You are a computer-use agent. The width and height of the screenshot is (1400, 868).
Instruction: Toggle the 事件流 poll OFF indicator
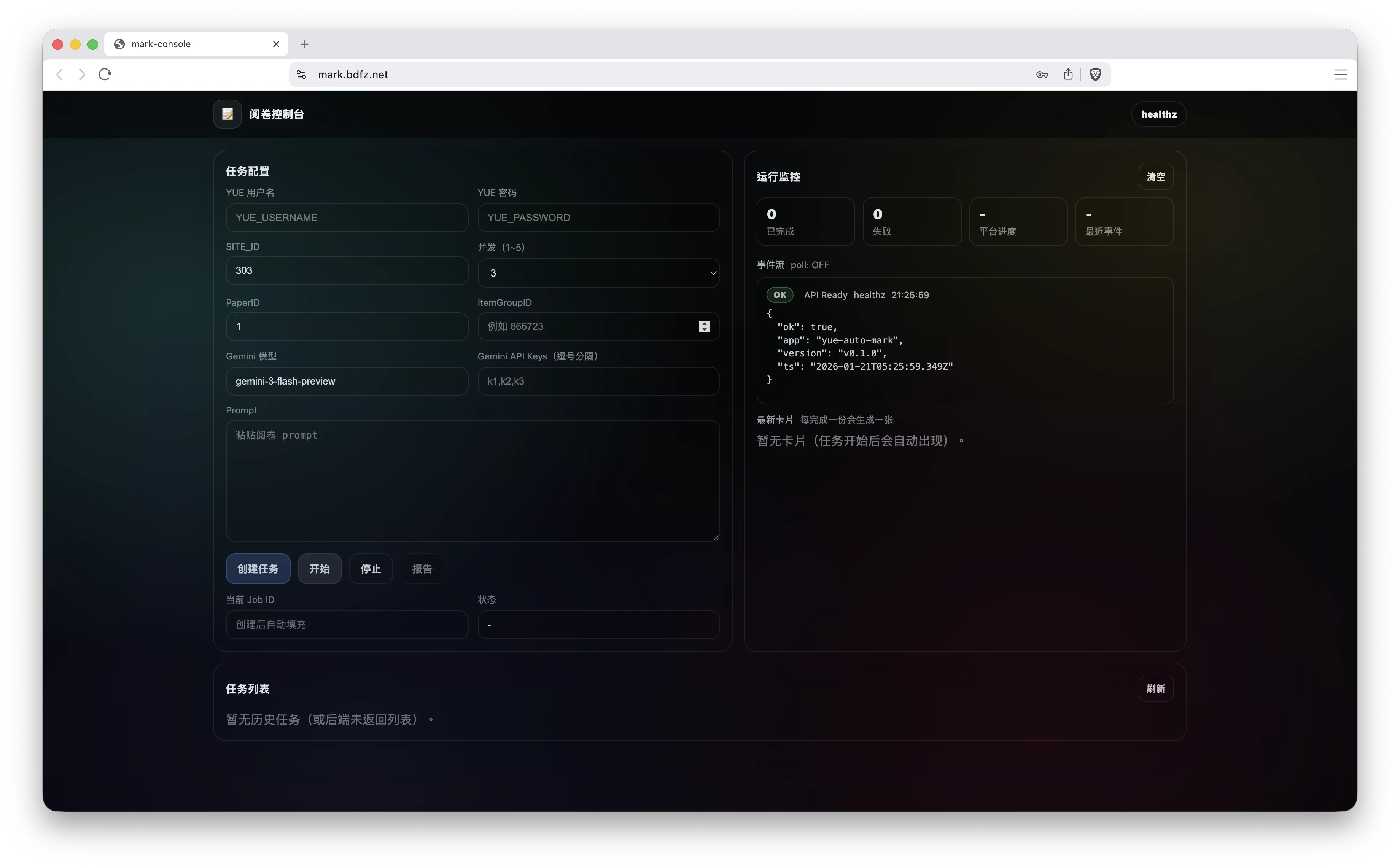(x=809, y=265)
